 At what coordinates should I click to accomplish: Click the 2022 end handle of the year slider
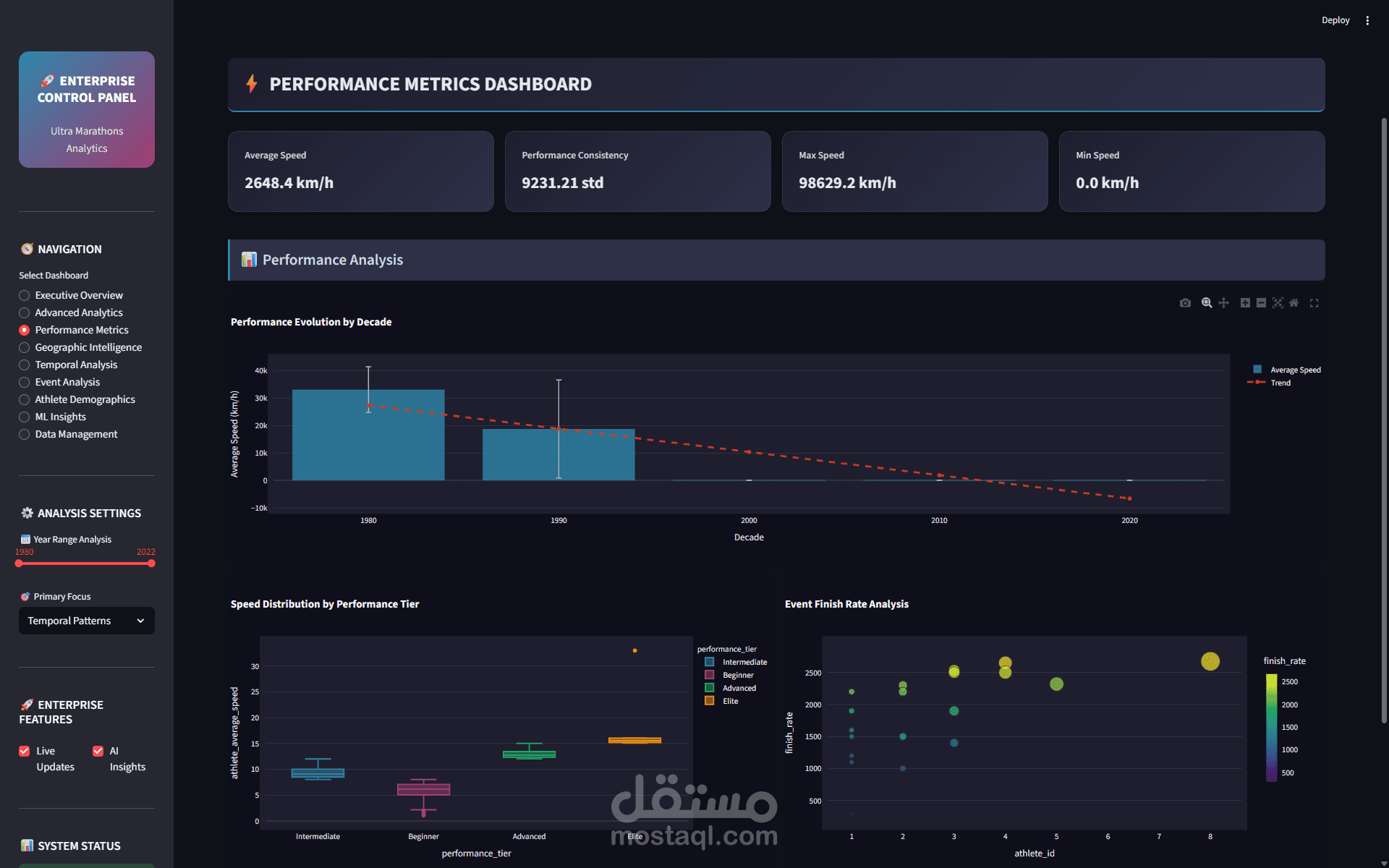tap(151, 563)
